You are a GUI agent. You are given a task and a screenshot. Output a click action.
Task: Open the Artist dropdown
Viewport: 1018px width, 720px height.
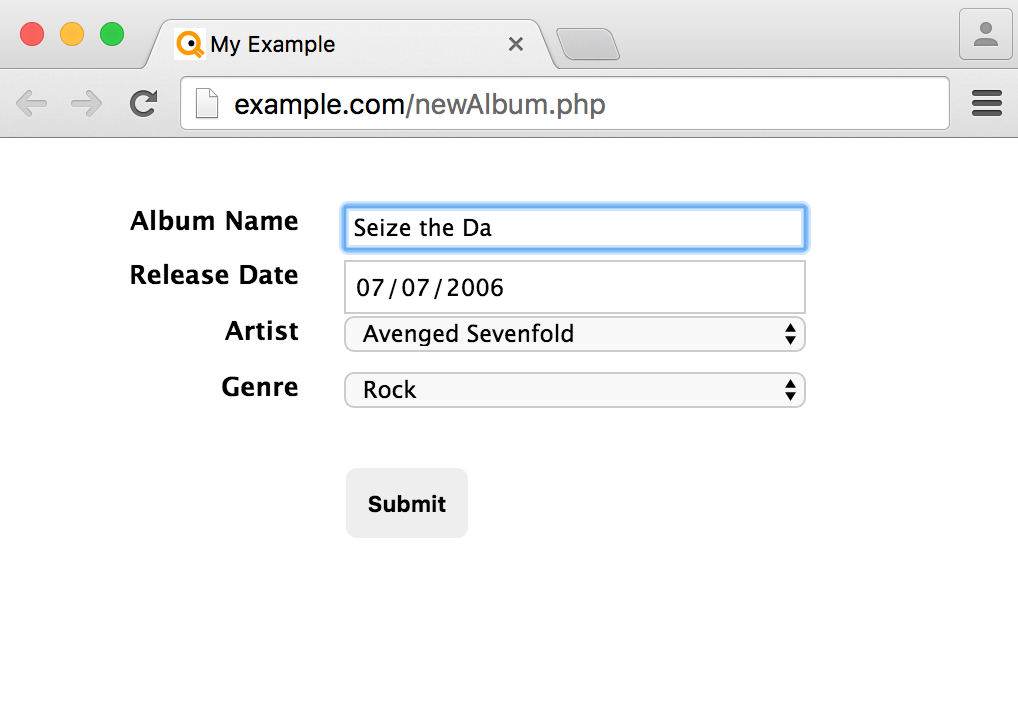pyautogui.click(x=574, y=334)
